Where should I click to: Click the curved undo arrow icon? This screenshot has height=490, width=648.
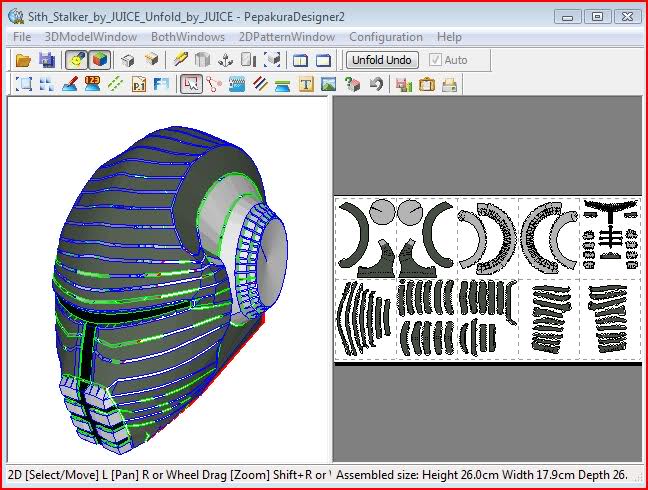point(375,84)
